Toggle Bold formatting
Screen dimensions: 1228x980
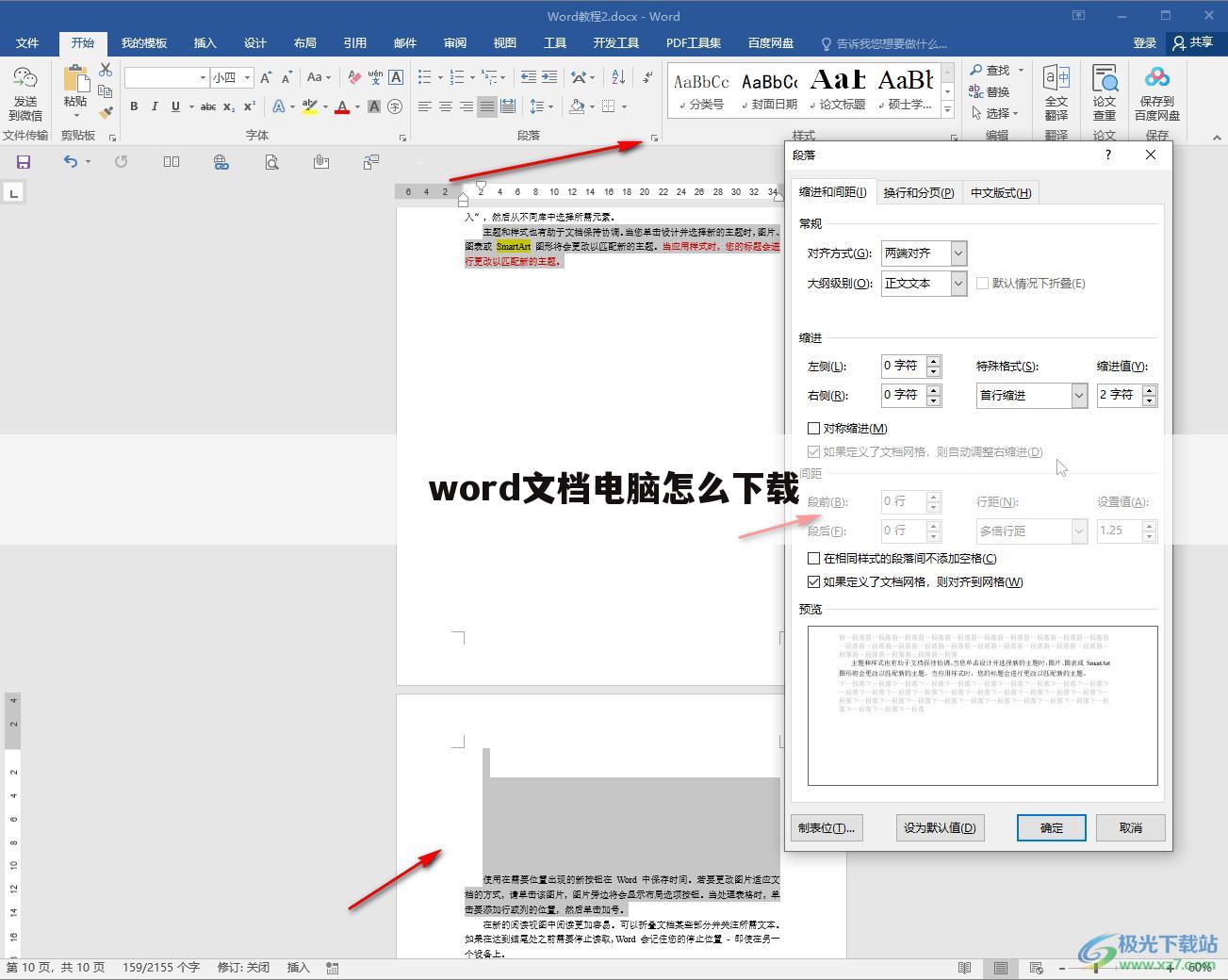coord(134,106)
